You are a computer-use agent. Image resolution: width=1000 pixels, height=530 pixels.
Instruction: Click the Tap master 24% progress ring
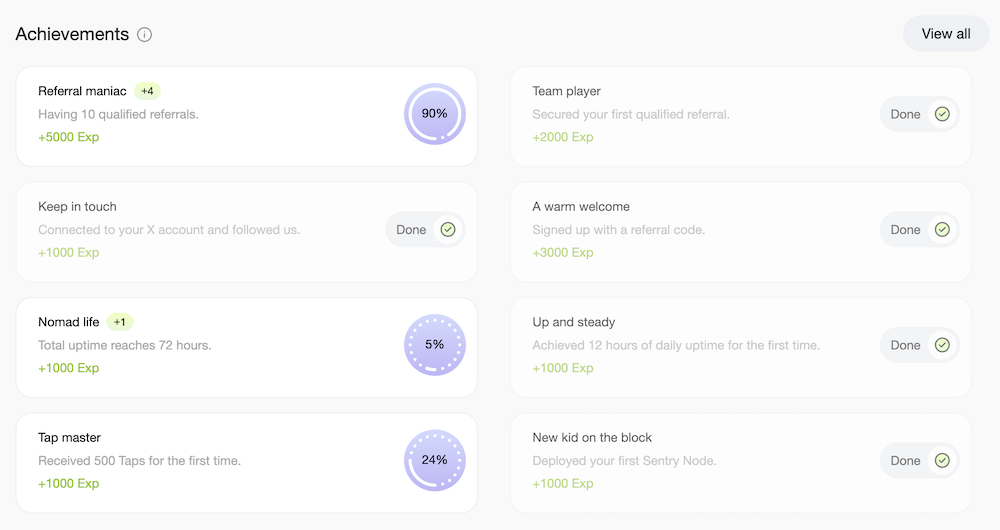pos(434,461)
